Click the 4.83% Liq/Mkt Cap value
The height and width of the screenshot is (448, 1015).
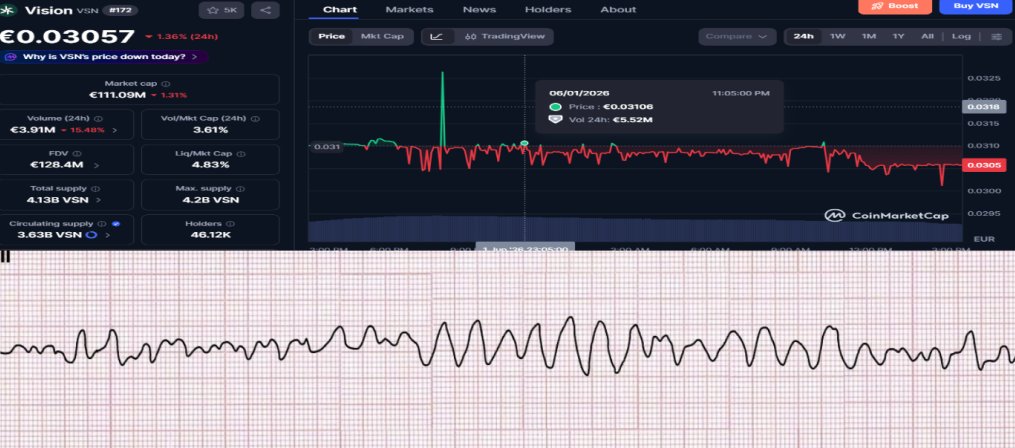pos(210,165)
